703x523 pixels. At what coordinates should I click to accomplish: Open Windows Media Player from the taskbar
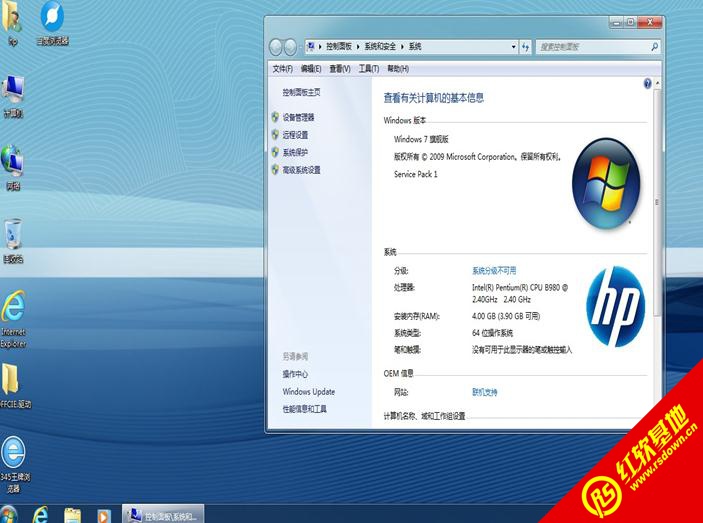click(104, 515)
